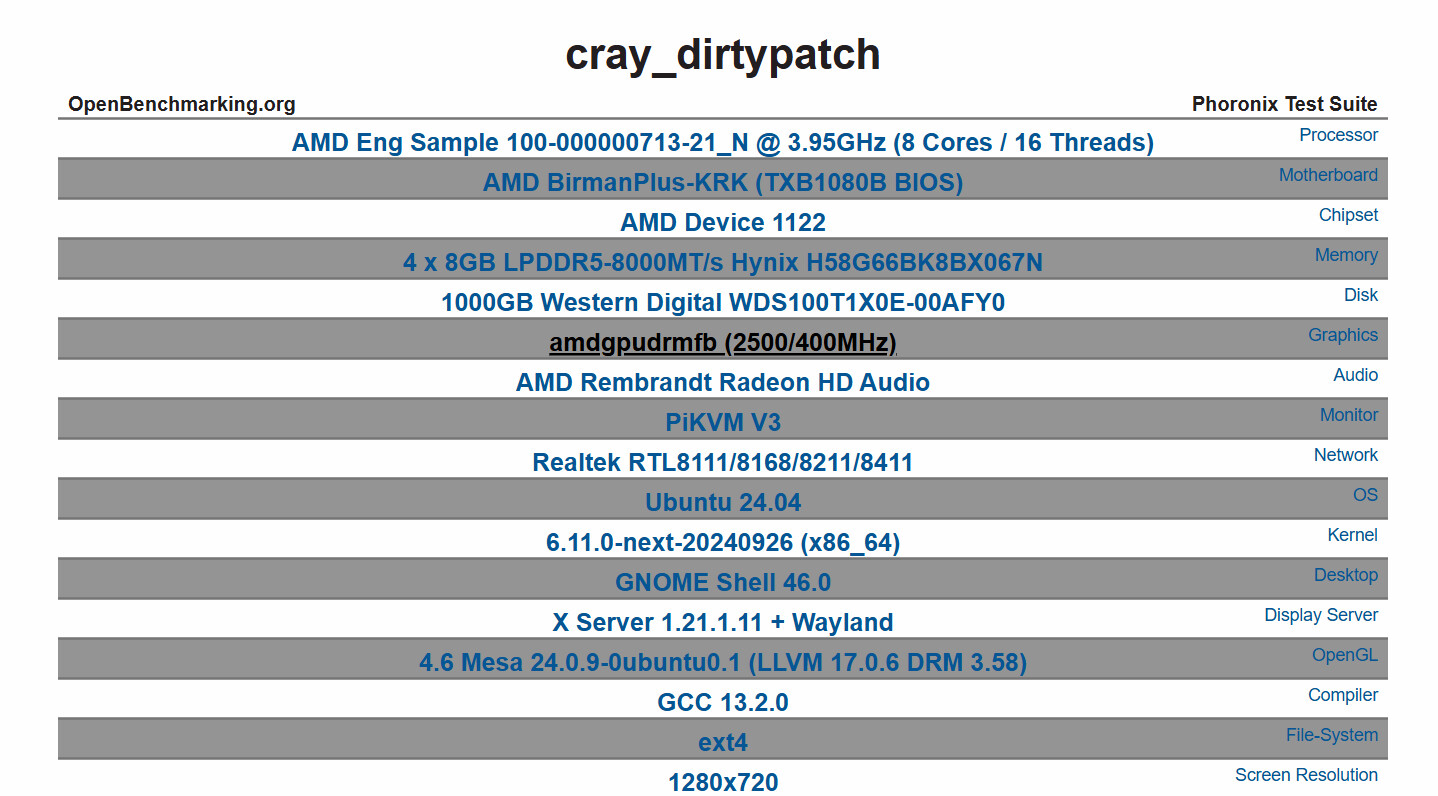Screen dimensions: 1438x796
Task: Click AMD Rembrandt Radeon HD Audio
Action: tap(723, 383)
